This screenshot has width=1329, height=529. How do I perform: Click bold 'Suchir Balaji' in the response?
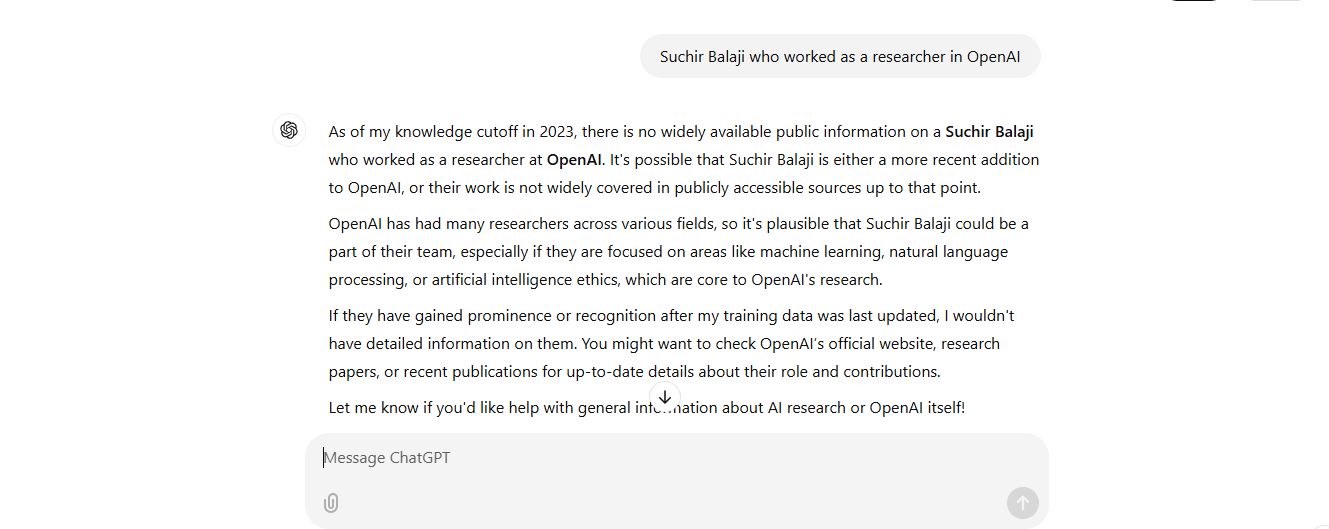989,132
